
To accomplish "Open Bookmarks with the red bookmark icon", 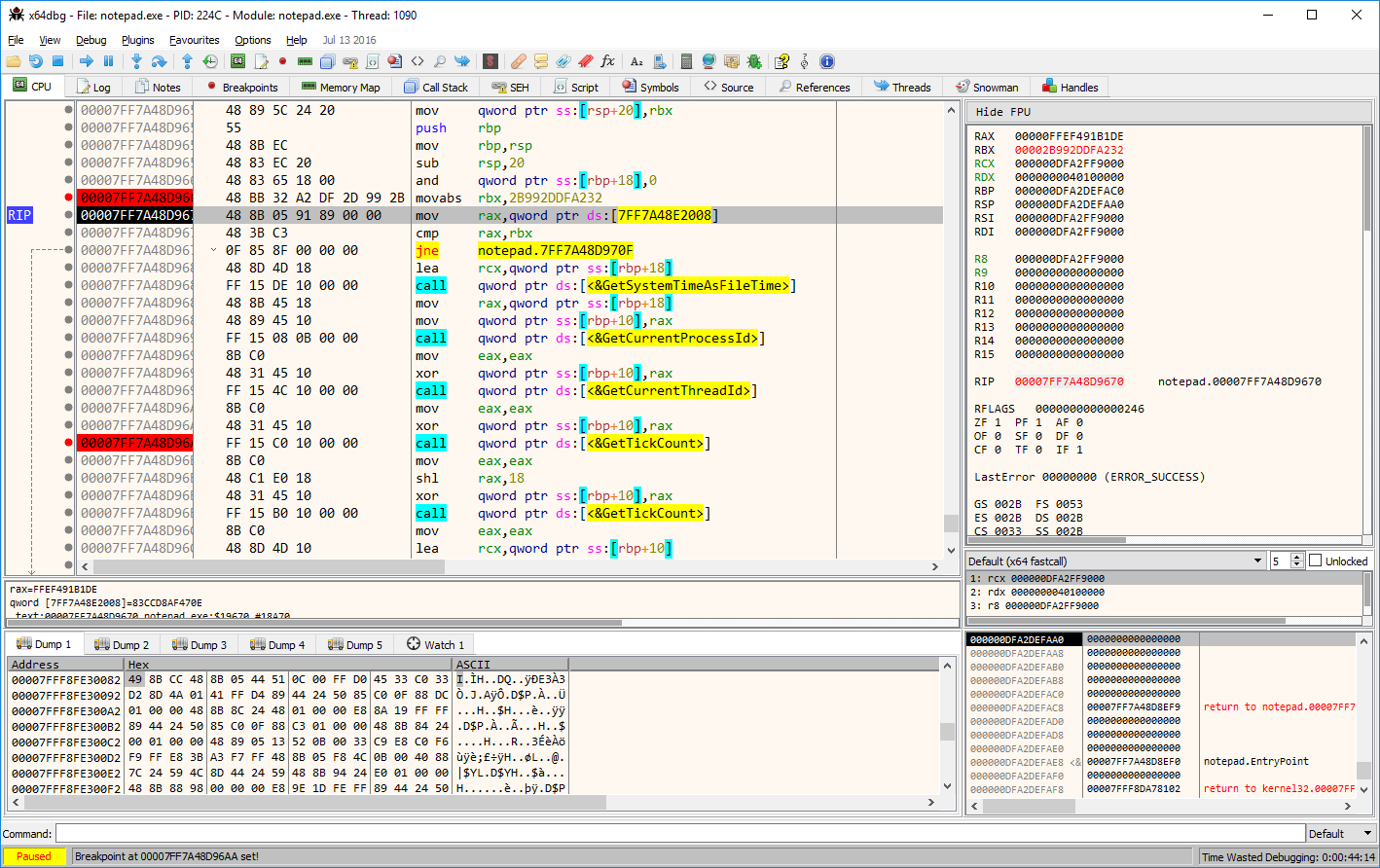I will click(585, 61).
